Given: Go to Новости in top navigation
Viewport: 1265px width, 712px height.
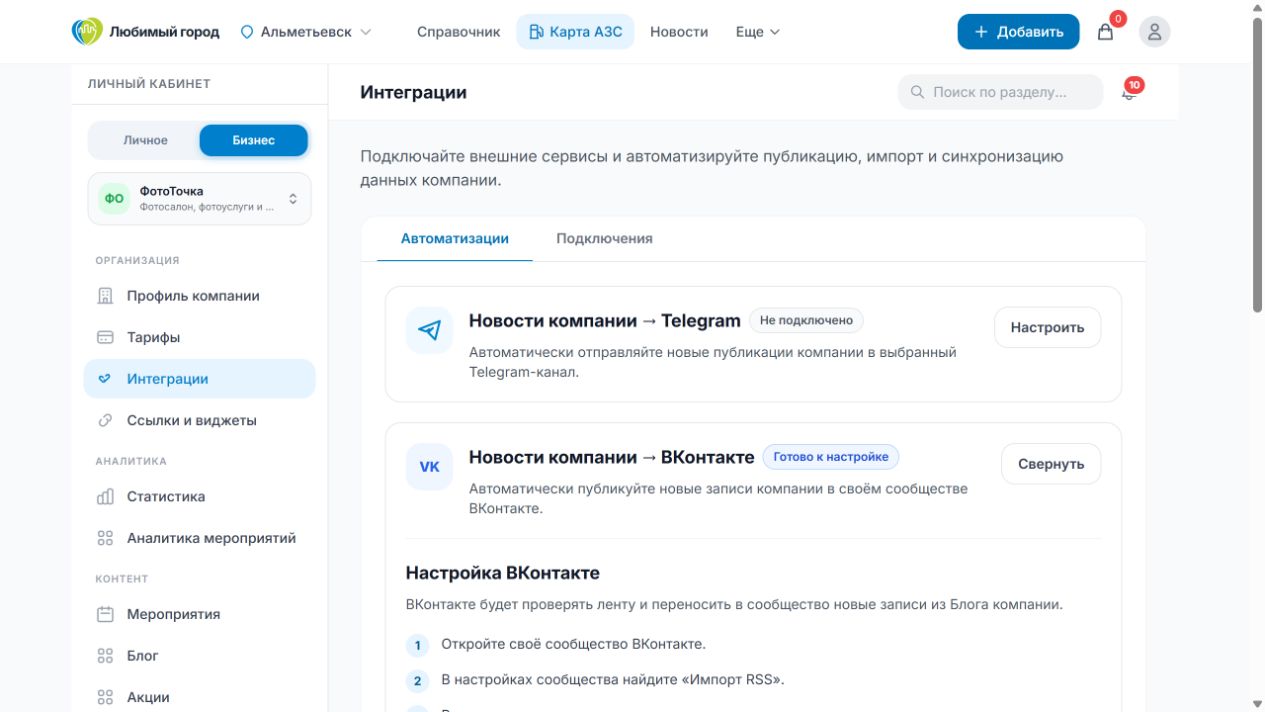Looking at the screenshot, I should [x=679, y=32].
